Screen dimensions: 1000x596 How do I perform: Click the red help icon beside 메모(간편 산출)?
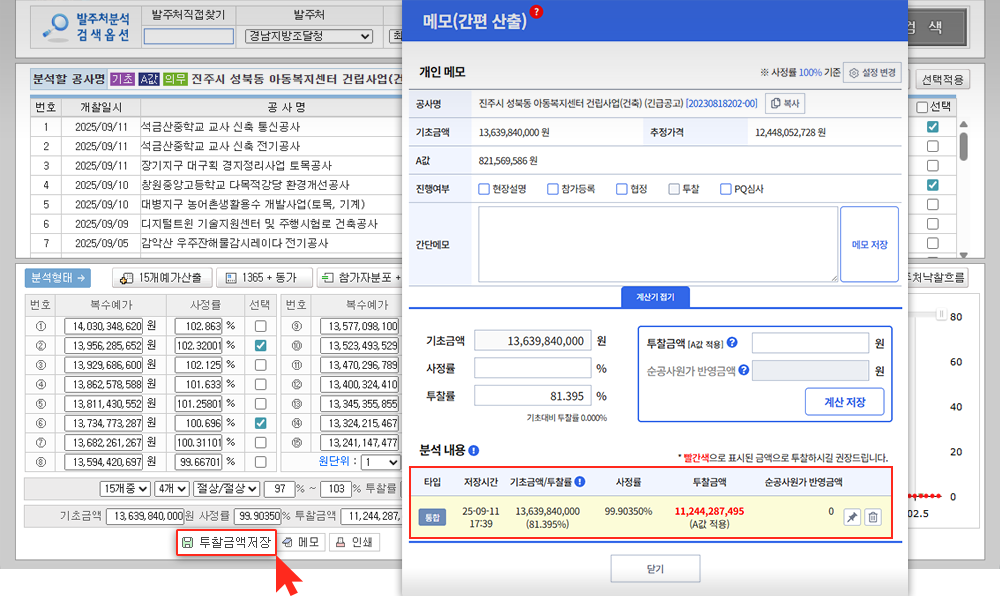click(x=536, y=11)
